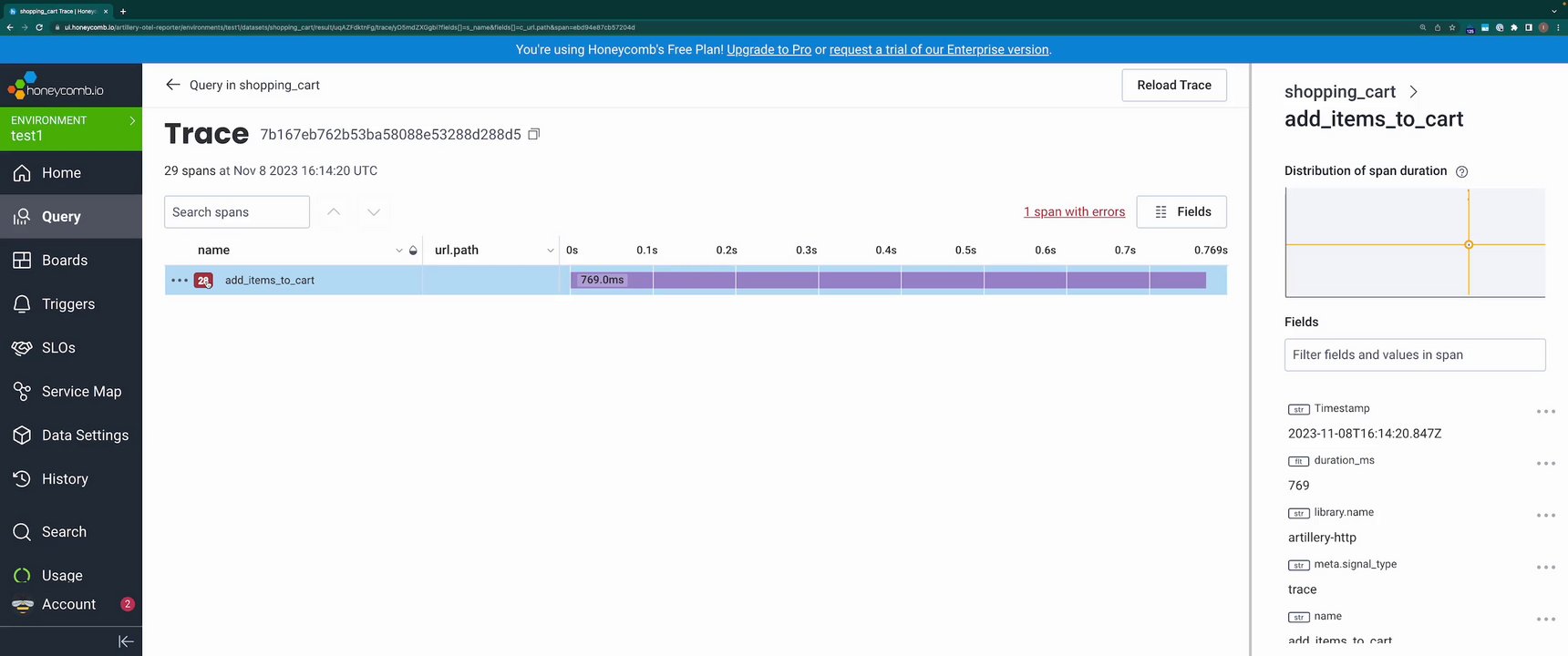Viewport: 1568px width, 656px height.
Task: Copy the trace ID with copy icon
Action: click(534, 134)
